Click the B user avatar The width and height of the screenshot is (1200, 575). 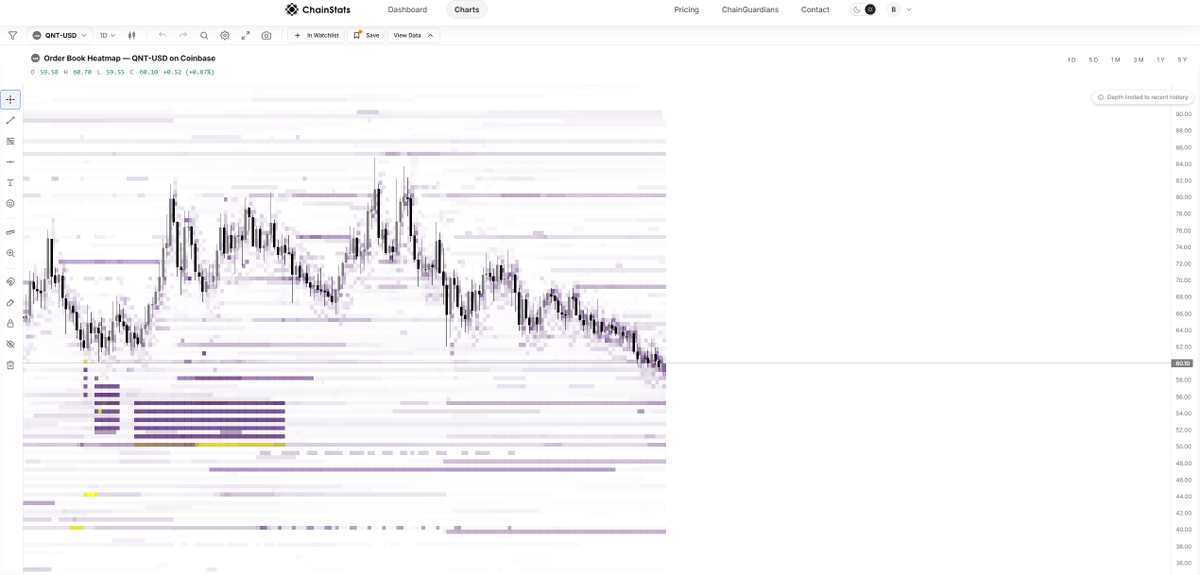894,10
